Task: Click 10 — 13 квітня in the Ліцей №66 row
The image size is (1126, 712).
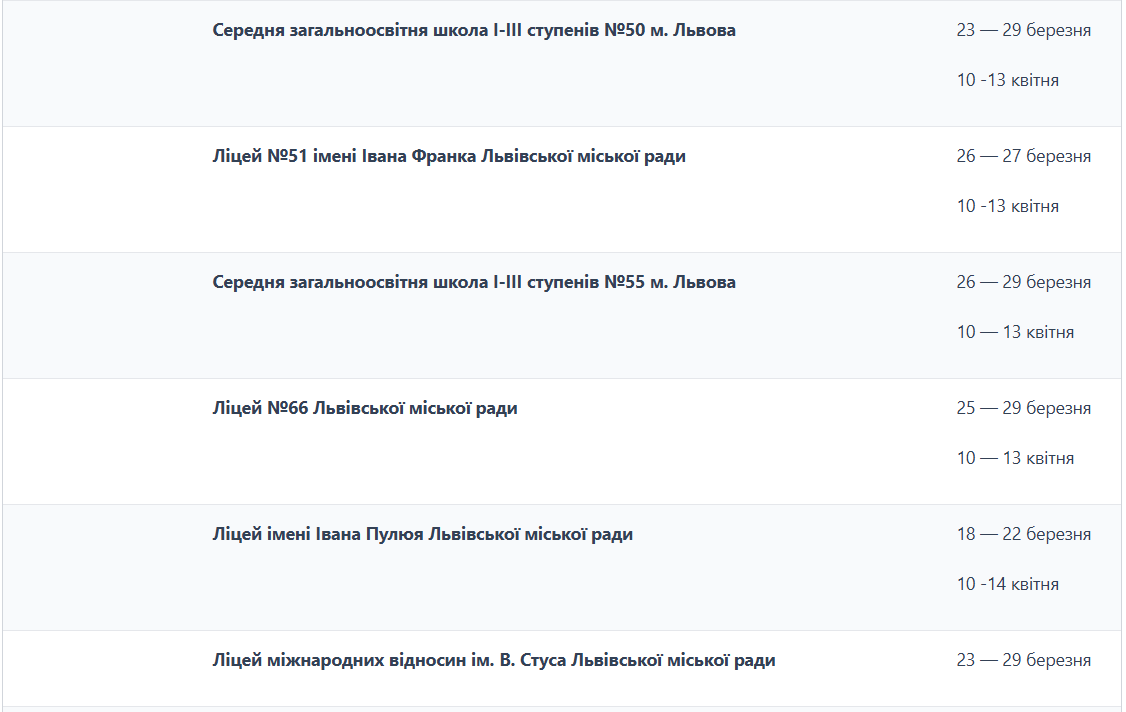Action: [x=1015, y=458]
